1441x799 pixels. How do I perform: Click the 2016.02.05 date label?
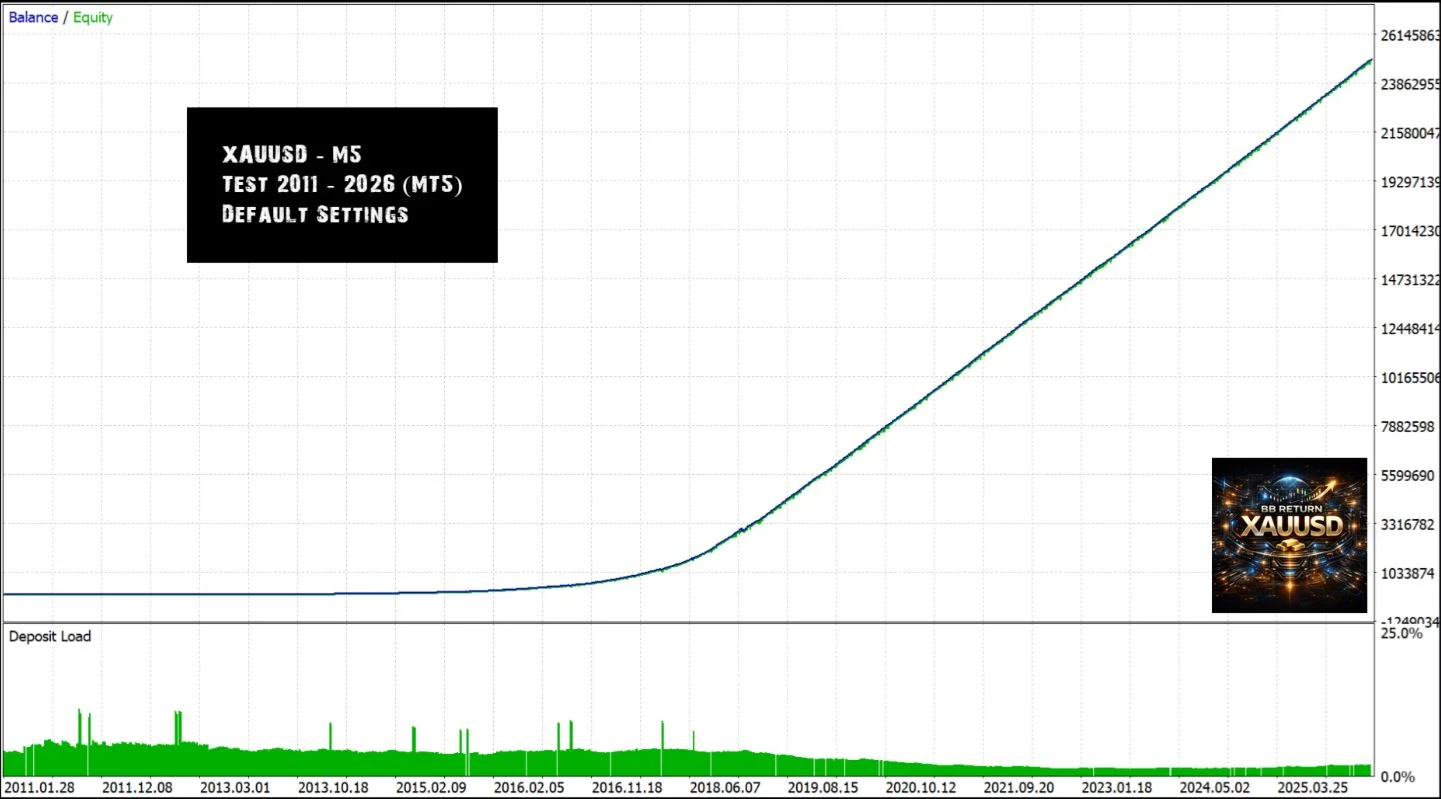[528, 787]
